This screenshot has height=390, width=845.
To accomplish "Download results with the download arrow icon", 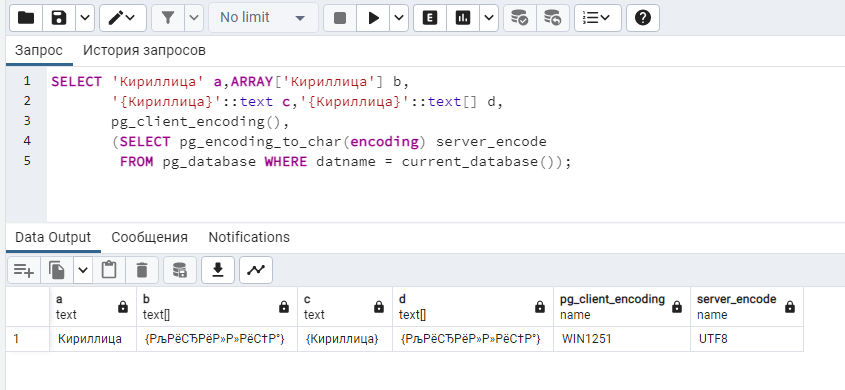I will click(218, 270).
